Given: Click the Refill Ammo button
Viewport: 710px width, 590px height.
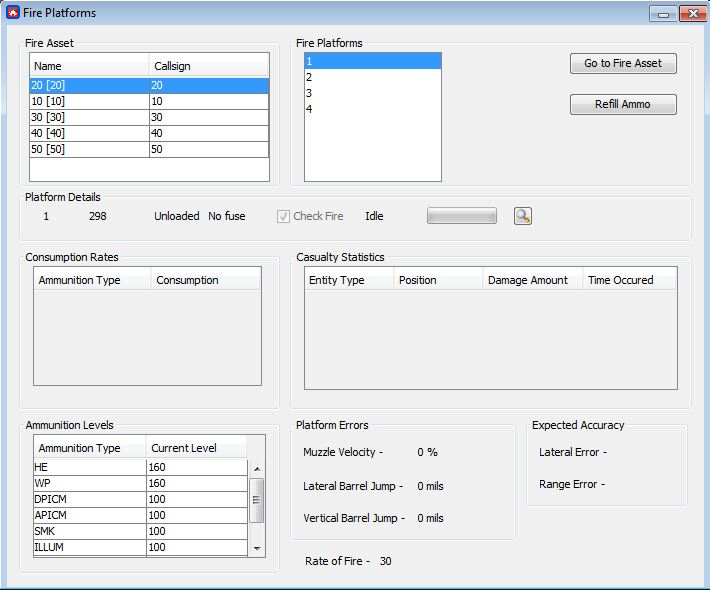Looking at the screenshot, I should click(x=623, y=104).
